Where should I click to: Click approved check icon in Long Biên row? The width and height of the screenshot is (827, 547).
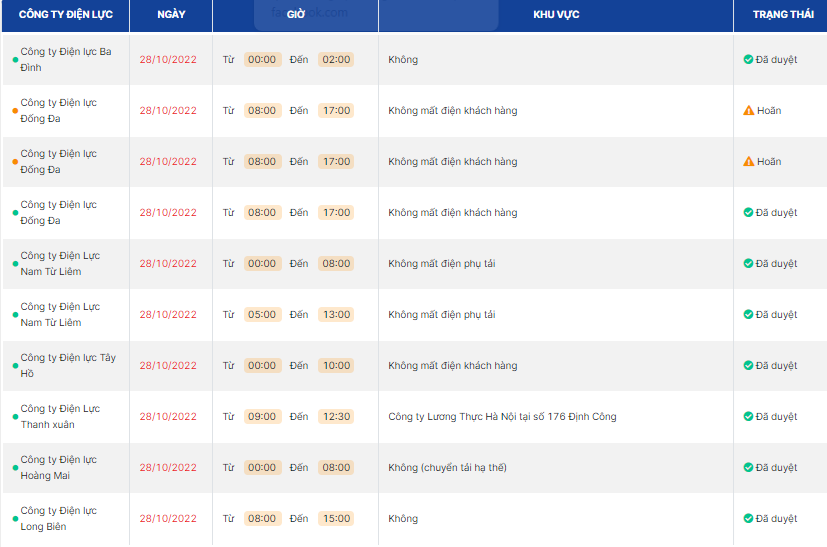[748, 518]
